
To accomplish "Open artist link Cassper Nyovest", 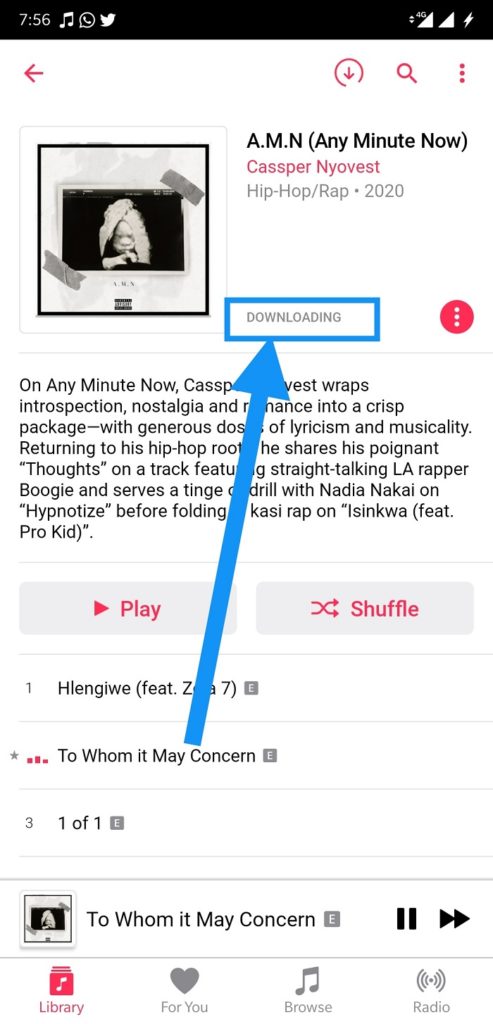I will click(x=313, y=167).
